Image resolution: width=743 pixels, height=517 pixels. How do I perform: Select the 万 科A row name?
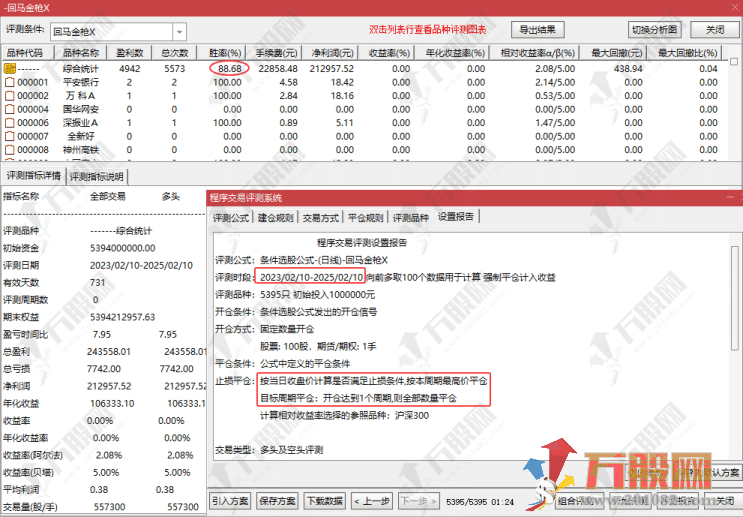click(x=81, y=96)
